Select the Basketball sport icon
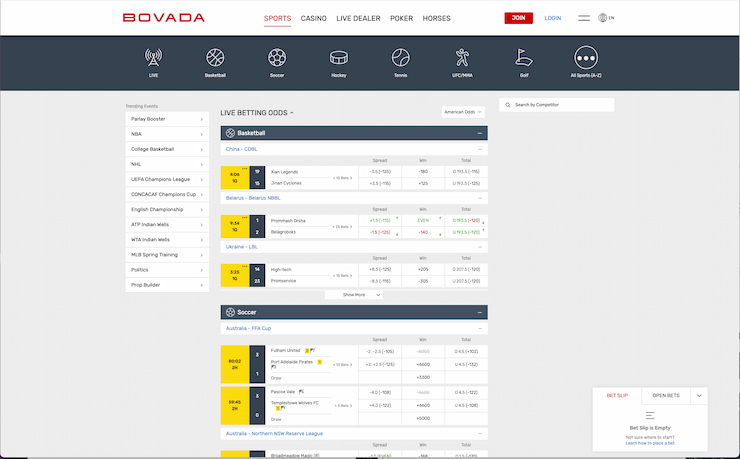The height and width of the screenshot is (459, 740). pyautogui.click(x=215, y=58)
